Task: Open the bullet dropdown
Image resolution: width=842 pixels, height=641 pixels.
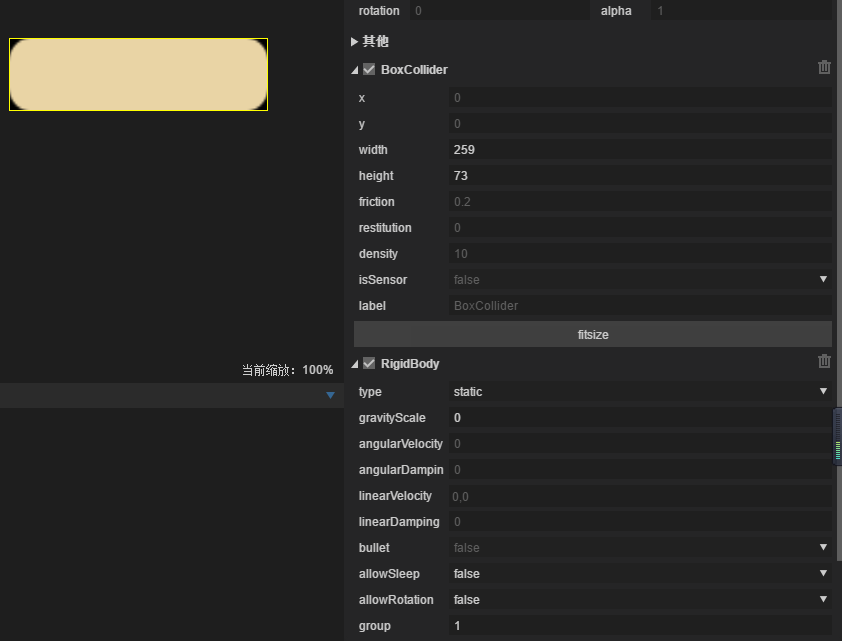Action: 823,547
